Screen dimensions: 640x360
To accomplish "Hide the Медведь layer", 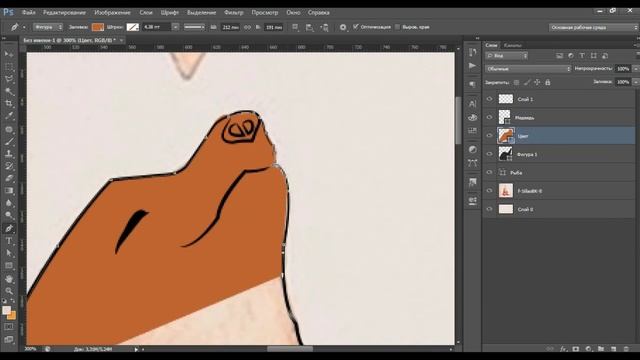I will click(489, 118).
